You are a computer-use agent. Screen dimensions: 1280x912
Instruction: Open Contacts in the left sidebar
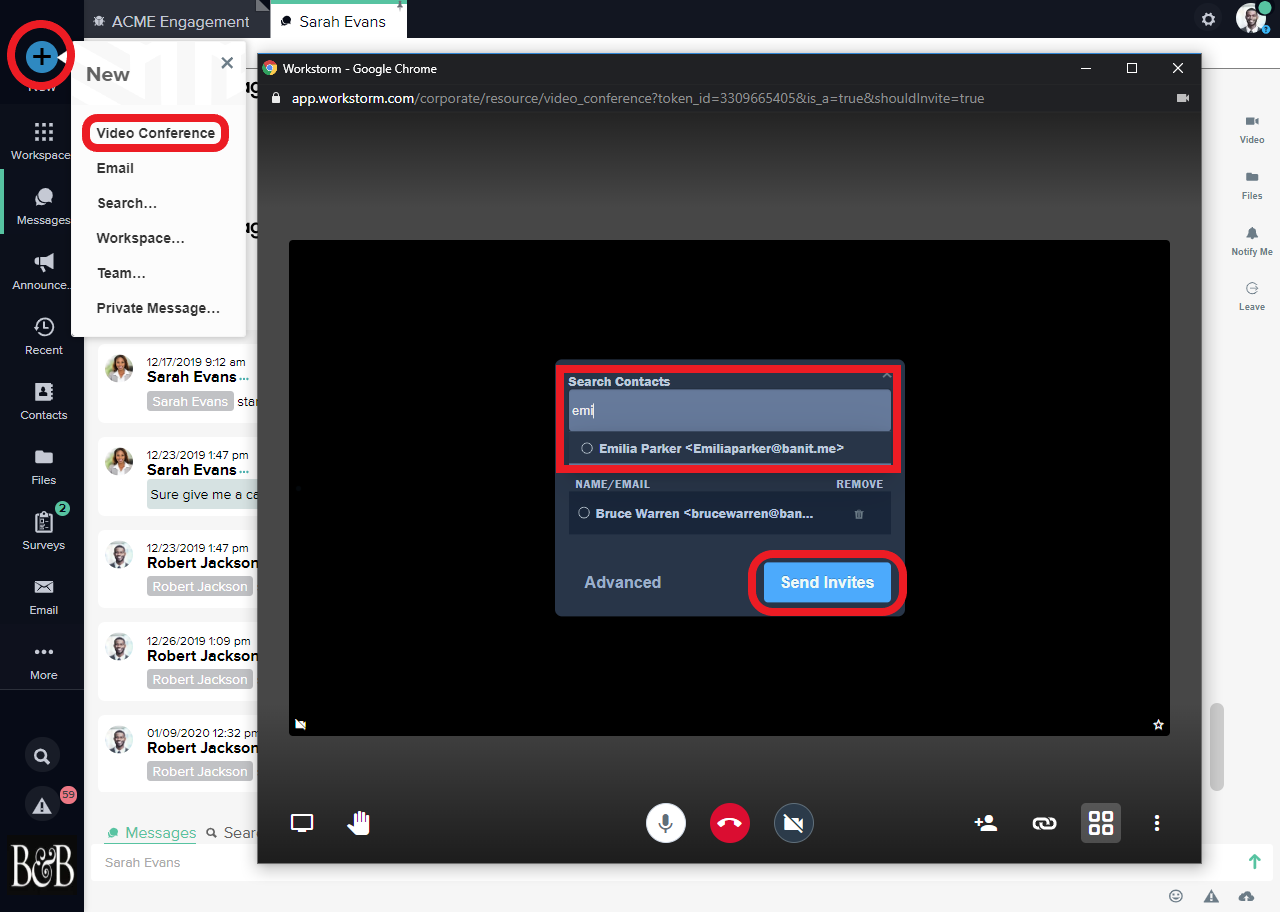coord(43,401)
